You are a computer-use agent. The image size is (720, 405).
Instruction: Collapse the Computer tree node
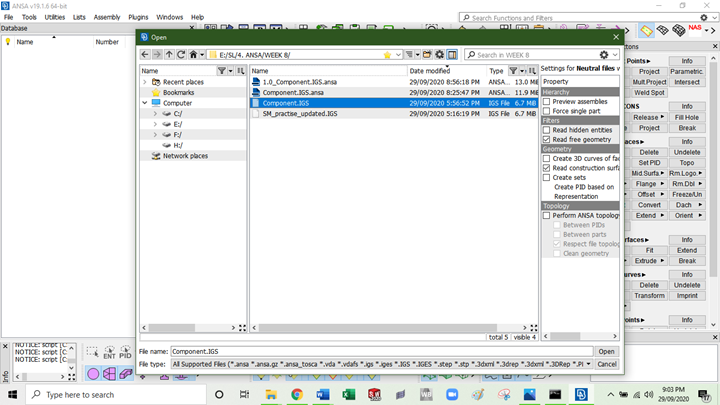pyautogui.click(x=145, y=103)
